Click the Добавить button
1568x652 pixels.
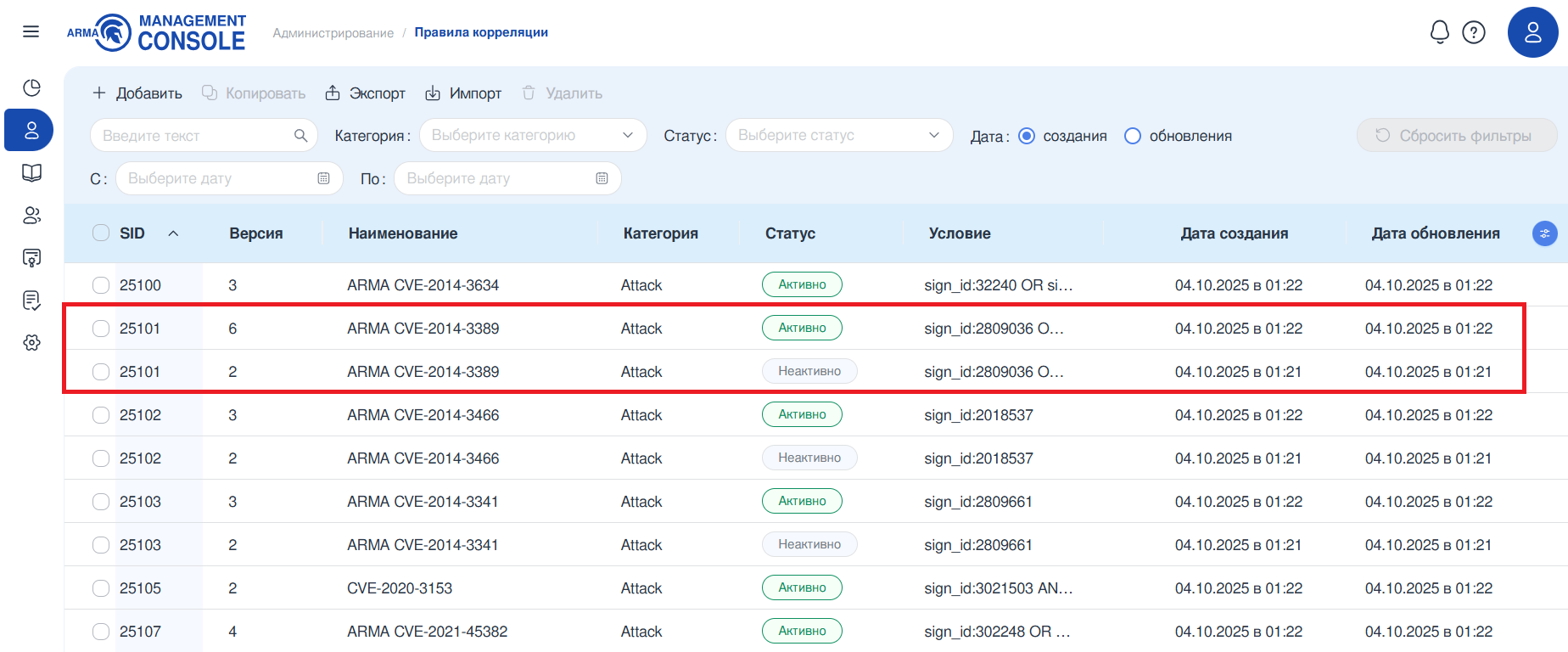(x=137, y=93)
